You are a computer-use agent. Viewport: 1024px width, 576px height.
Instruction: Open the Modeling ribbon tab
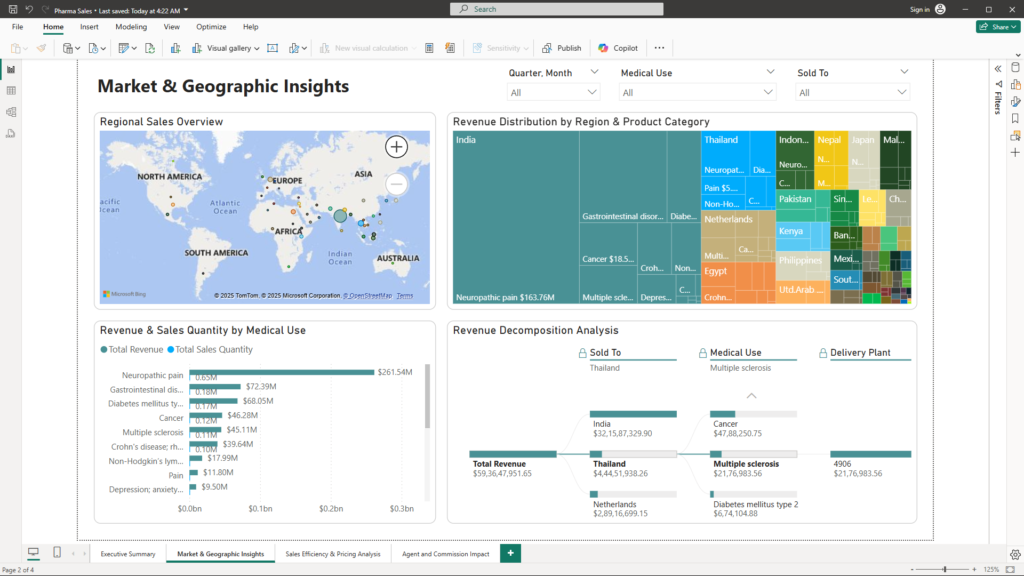coord(130,27)
